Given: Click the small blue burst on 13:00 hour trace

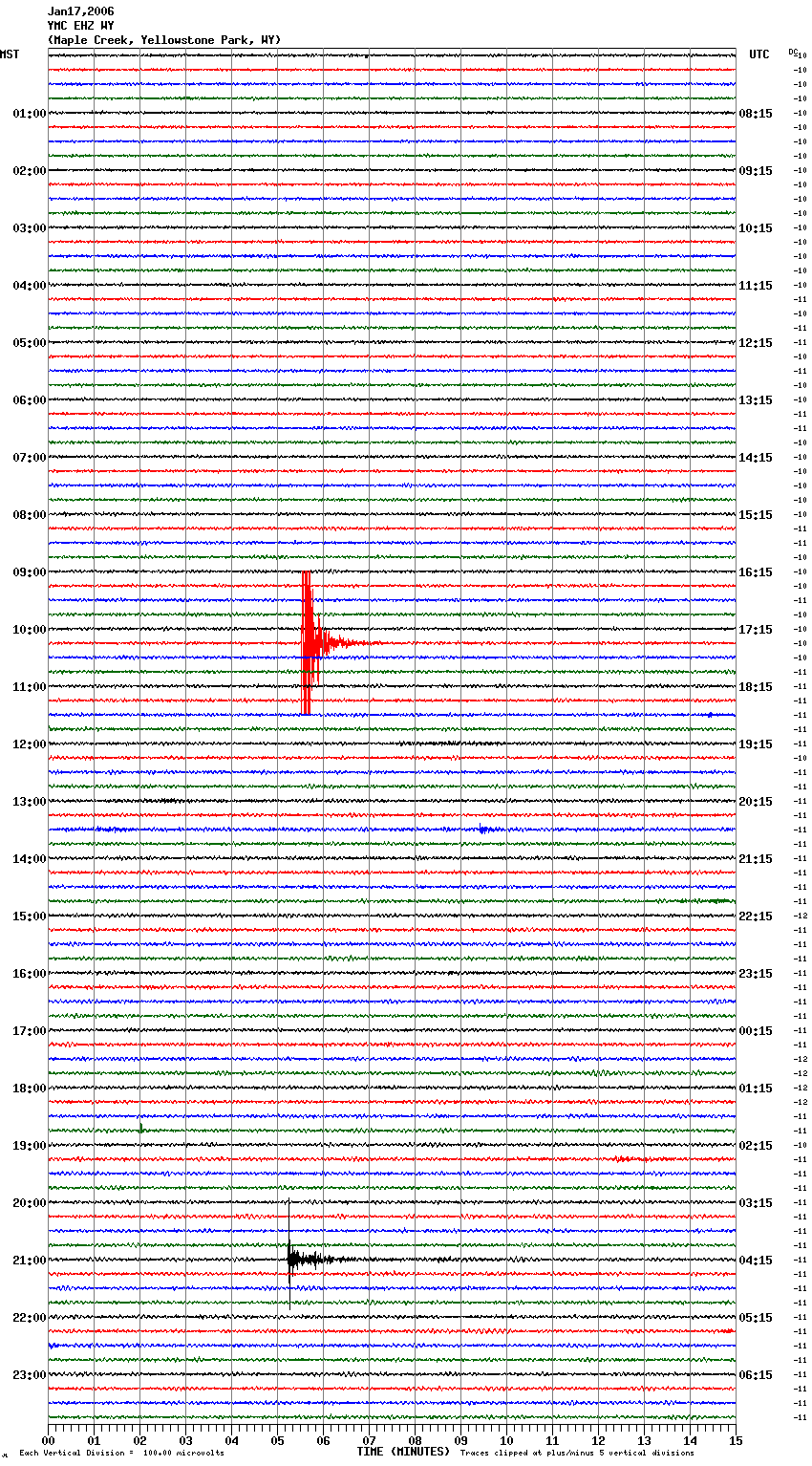Looking at the screenshot, I should point(484,830).
